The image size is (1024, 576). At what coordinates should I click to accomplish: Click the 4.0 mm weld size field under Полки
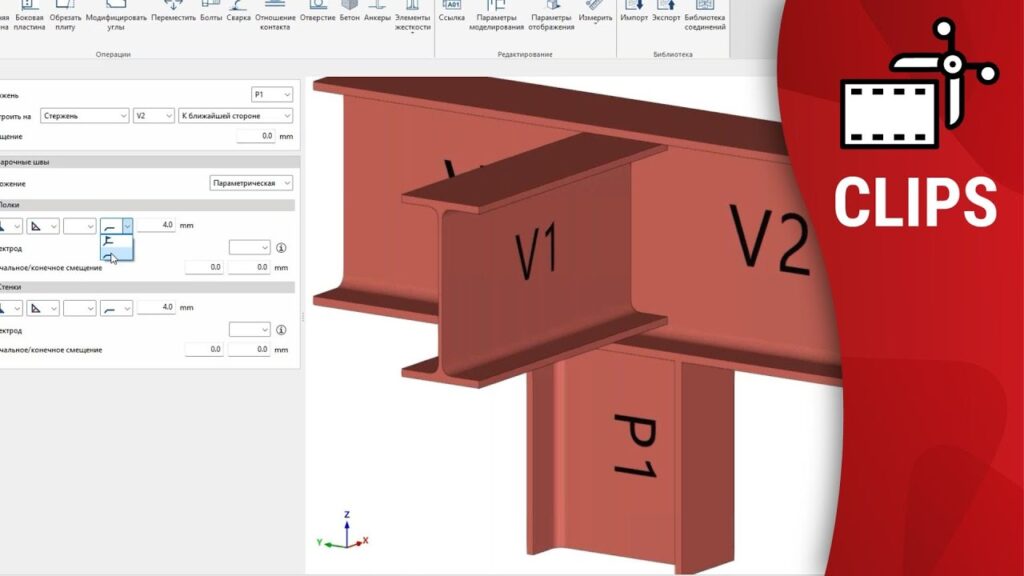pos(156,226)
